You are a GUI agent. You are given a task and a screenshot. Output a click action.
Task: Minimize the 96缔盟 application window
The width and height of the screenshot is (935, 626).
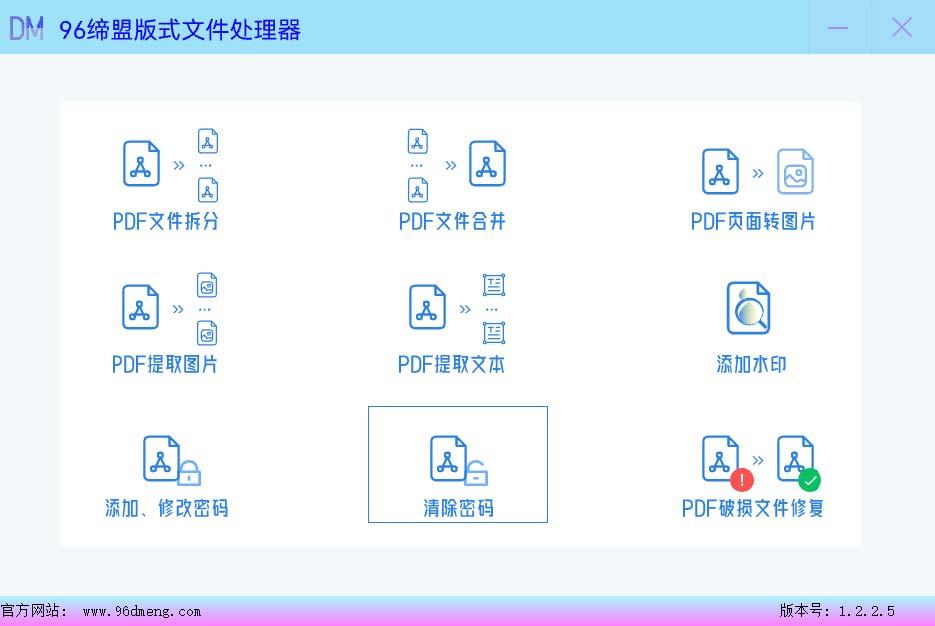point(838,28)
